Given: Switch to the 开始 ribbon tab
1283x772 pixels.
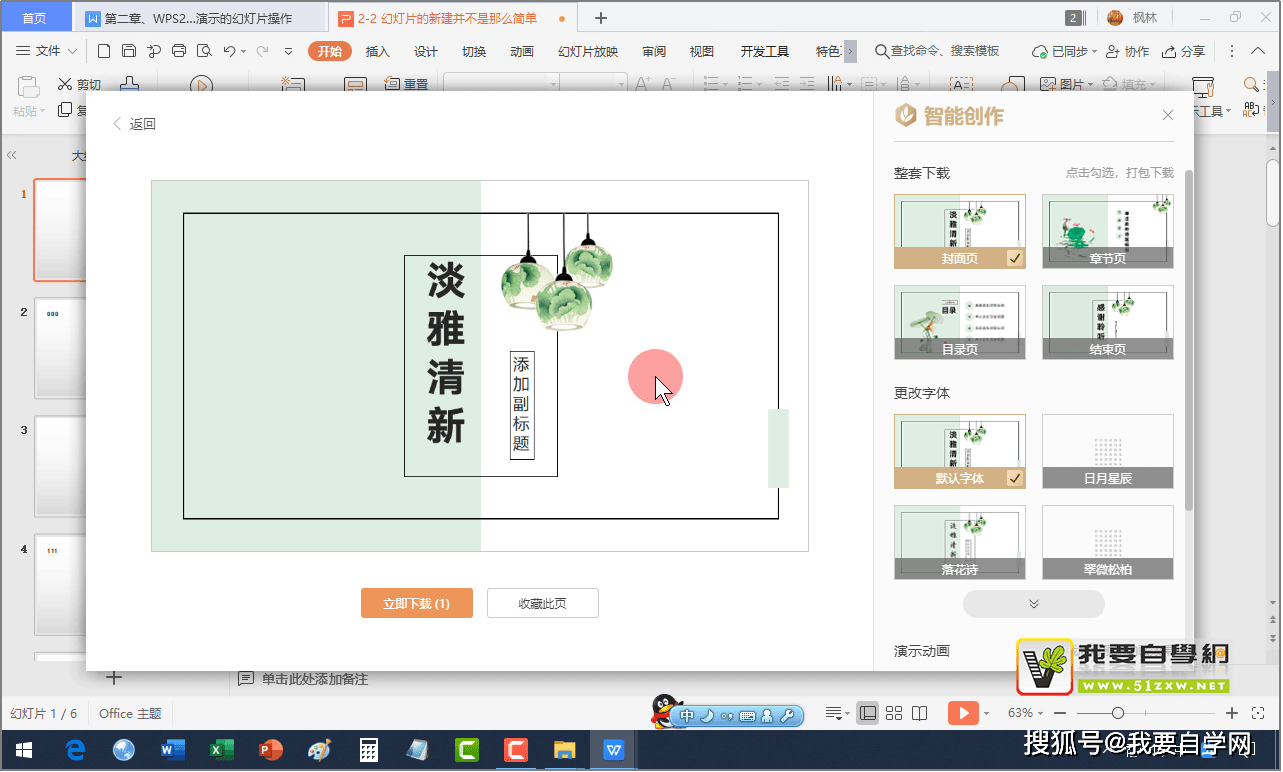Looking at the screenshot, I should [x=330, y=51].
